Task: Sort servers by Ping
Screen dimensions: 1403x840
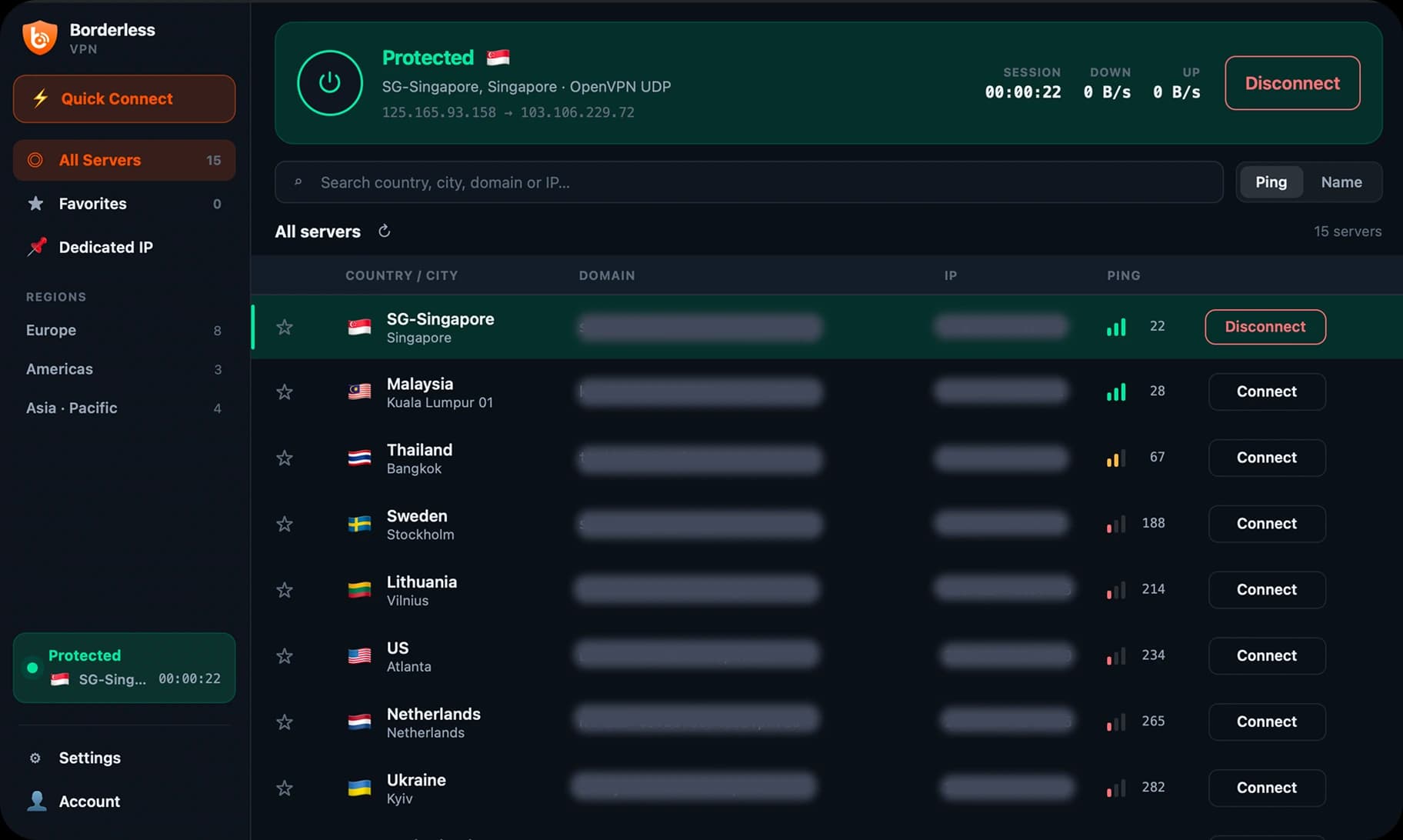Action: pos(1271,182)
